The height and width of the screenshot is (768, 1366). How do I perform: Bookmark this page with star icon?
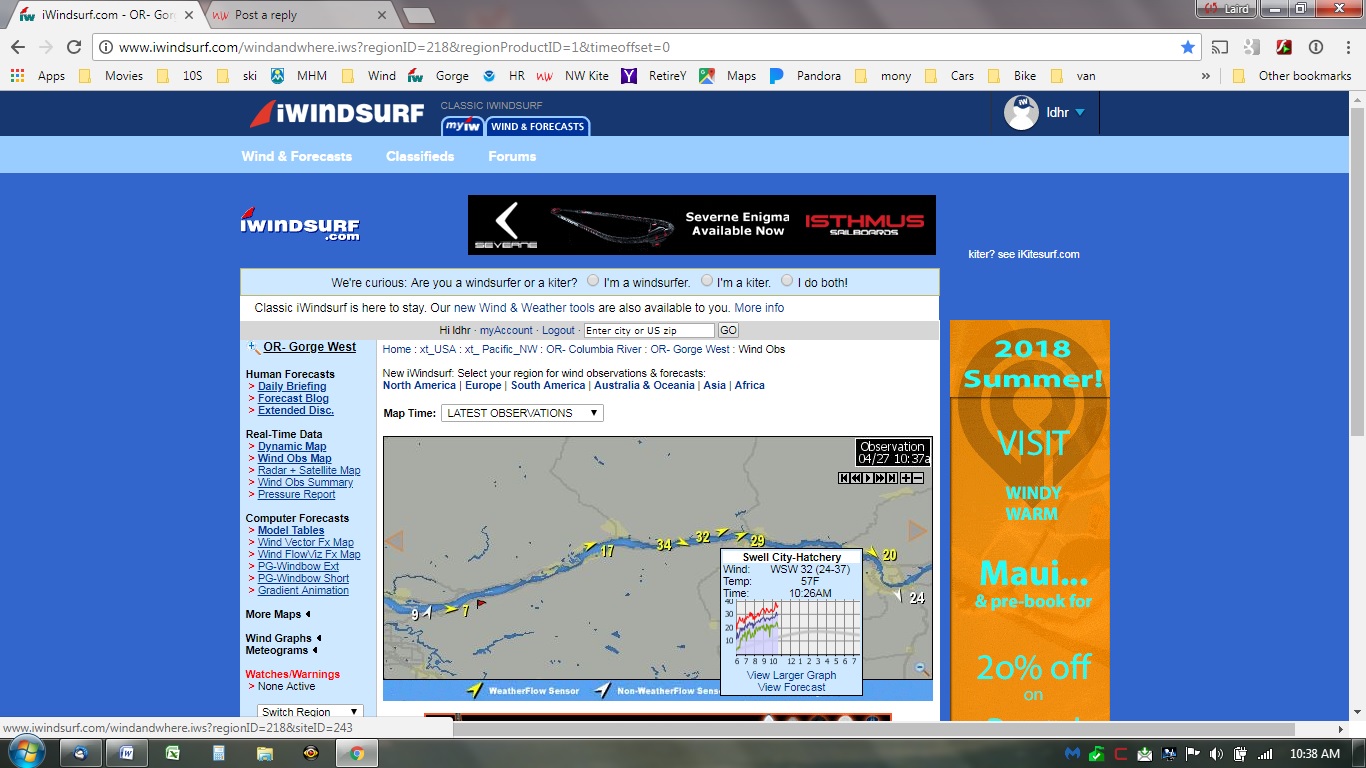1187,47
